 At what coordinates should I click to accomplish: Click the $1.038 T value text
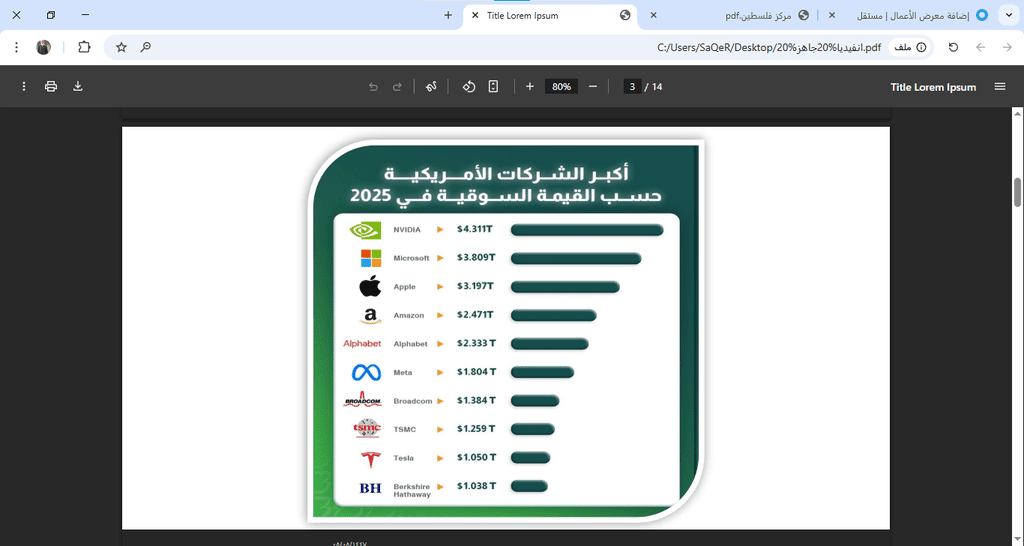(x=476, y=486)
